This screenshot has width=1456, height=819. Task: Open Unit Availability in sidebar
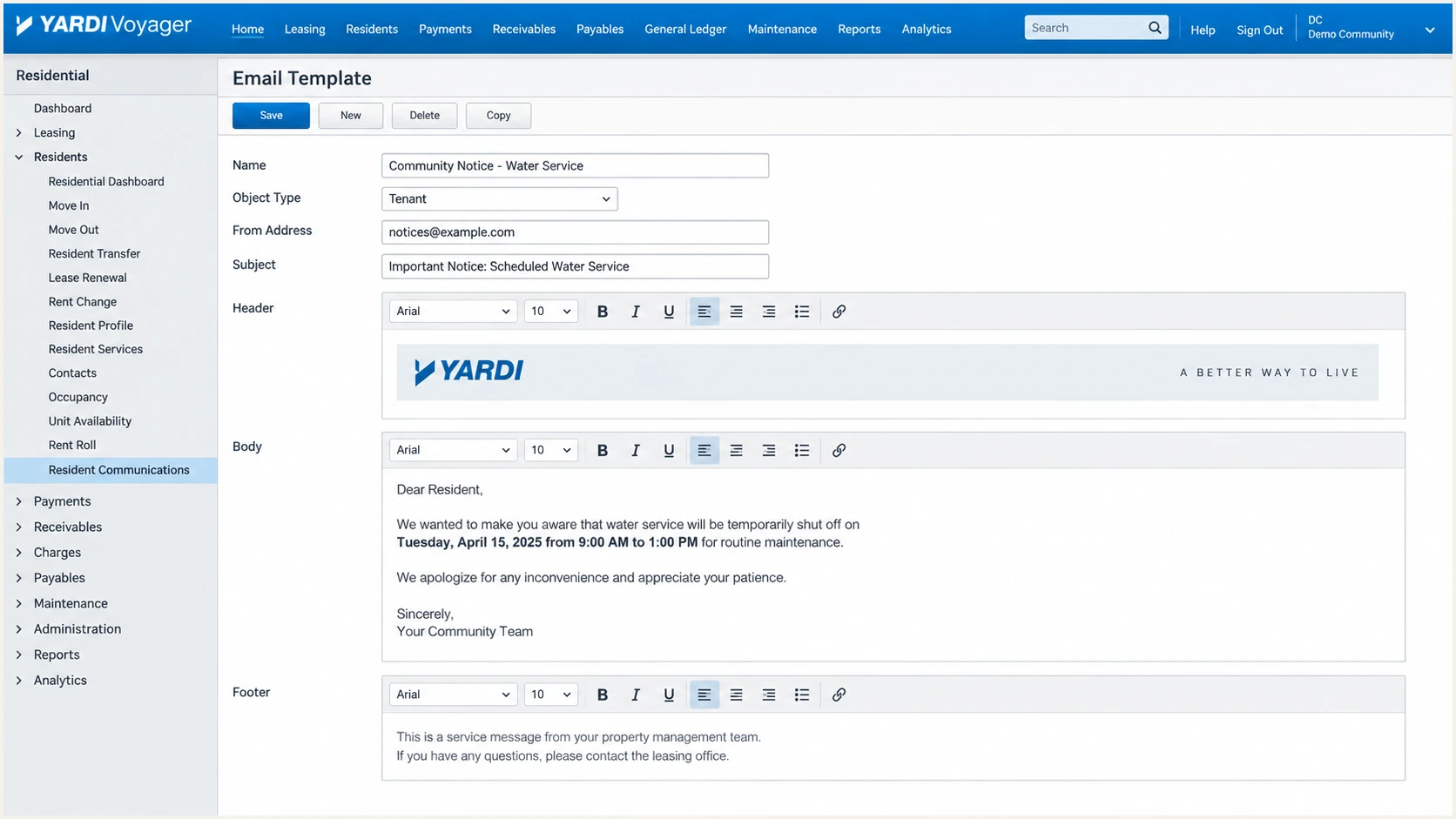pos(90,421)
